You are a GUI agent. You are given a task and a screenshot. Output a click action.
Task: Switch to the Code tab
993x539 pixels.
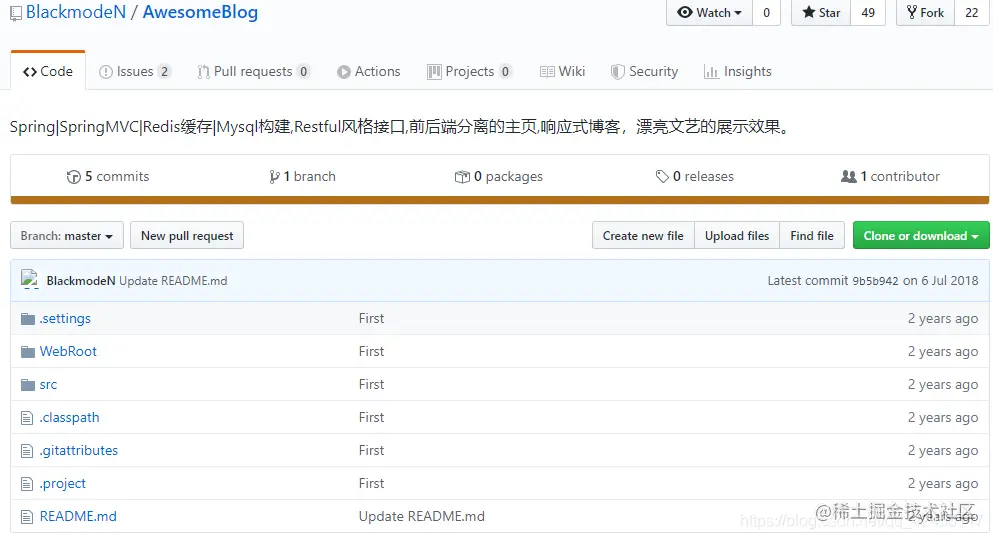click(48, 71)
